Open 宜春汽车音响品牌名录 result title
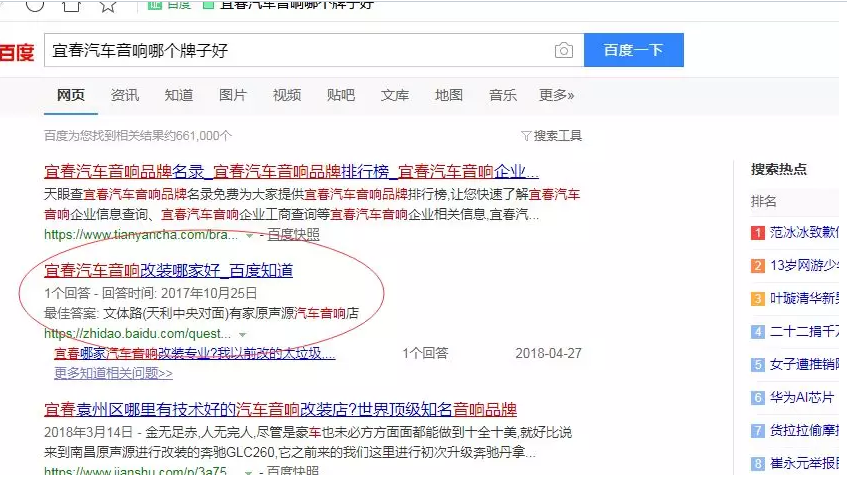847x490 pixels. [x=291, y=172]
